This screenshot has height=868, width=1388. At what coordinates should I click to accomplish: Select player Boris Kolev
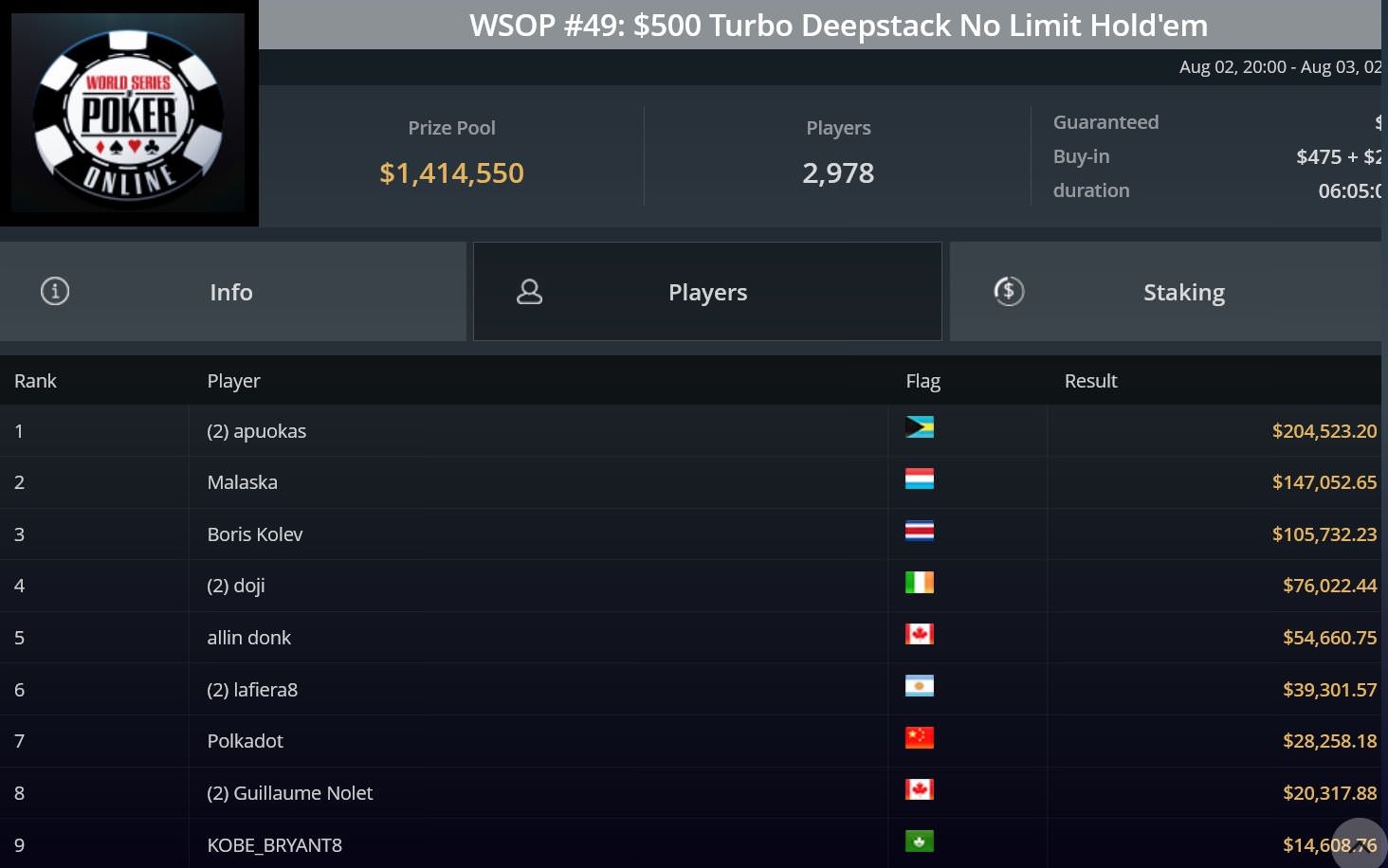point(255,534)
